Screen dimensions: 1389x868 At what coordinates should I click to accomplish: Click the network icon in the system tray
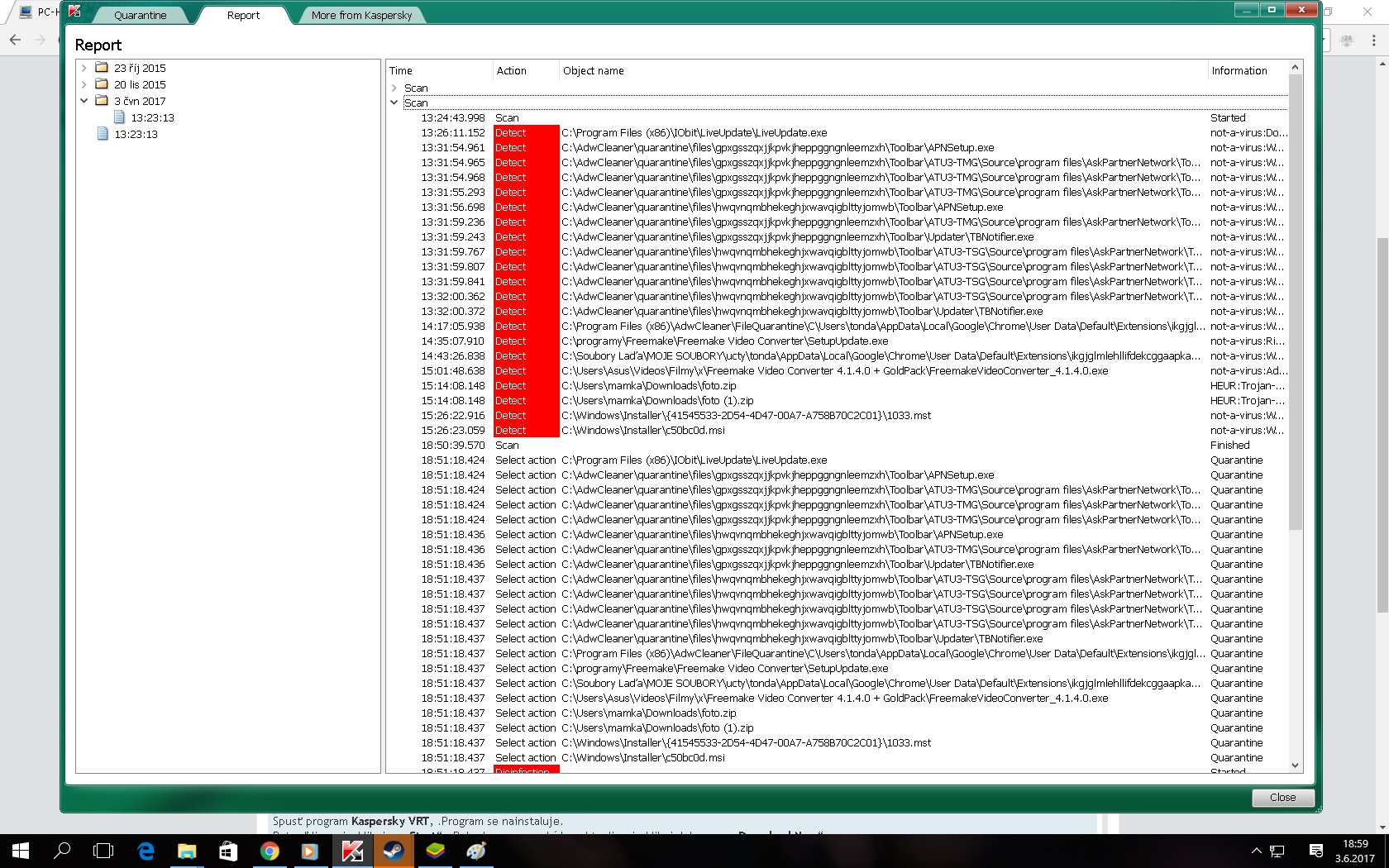[1277, 851]
